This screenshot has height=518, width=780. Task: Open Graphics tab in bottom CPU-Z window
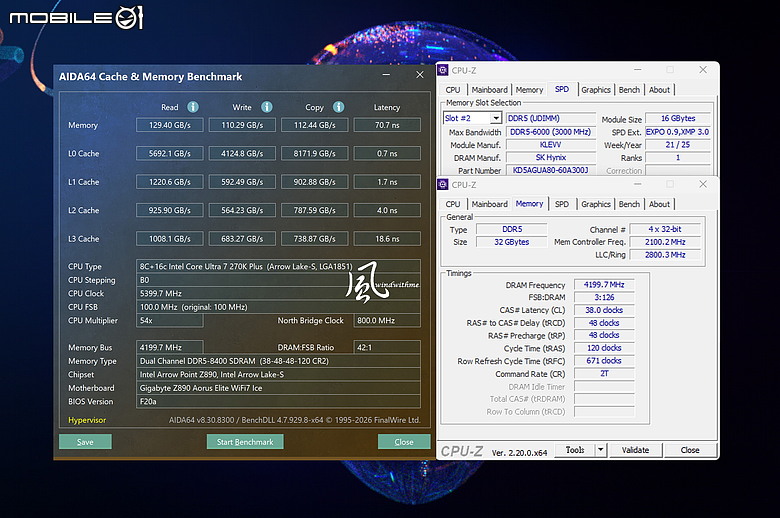tap(595, 205)
